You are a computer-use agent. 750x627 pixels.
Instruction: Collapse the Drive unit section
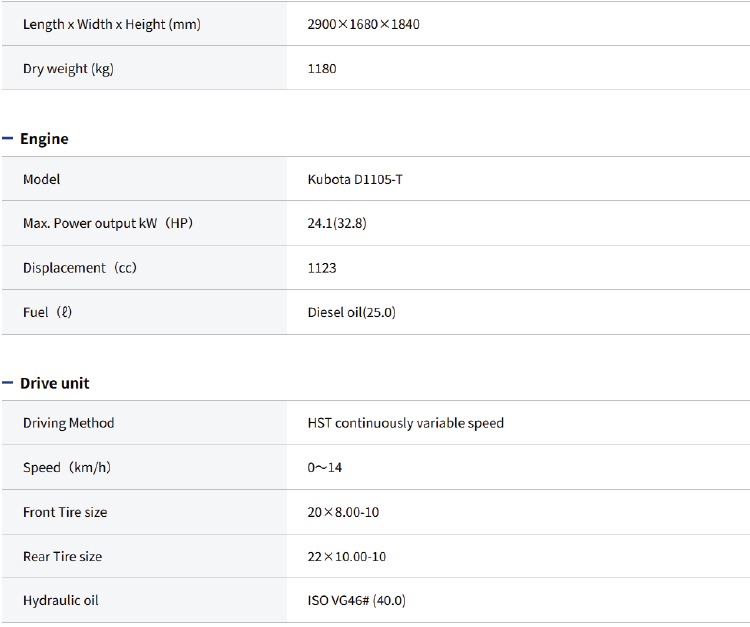coord(8,384)
